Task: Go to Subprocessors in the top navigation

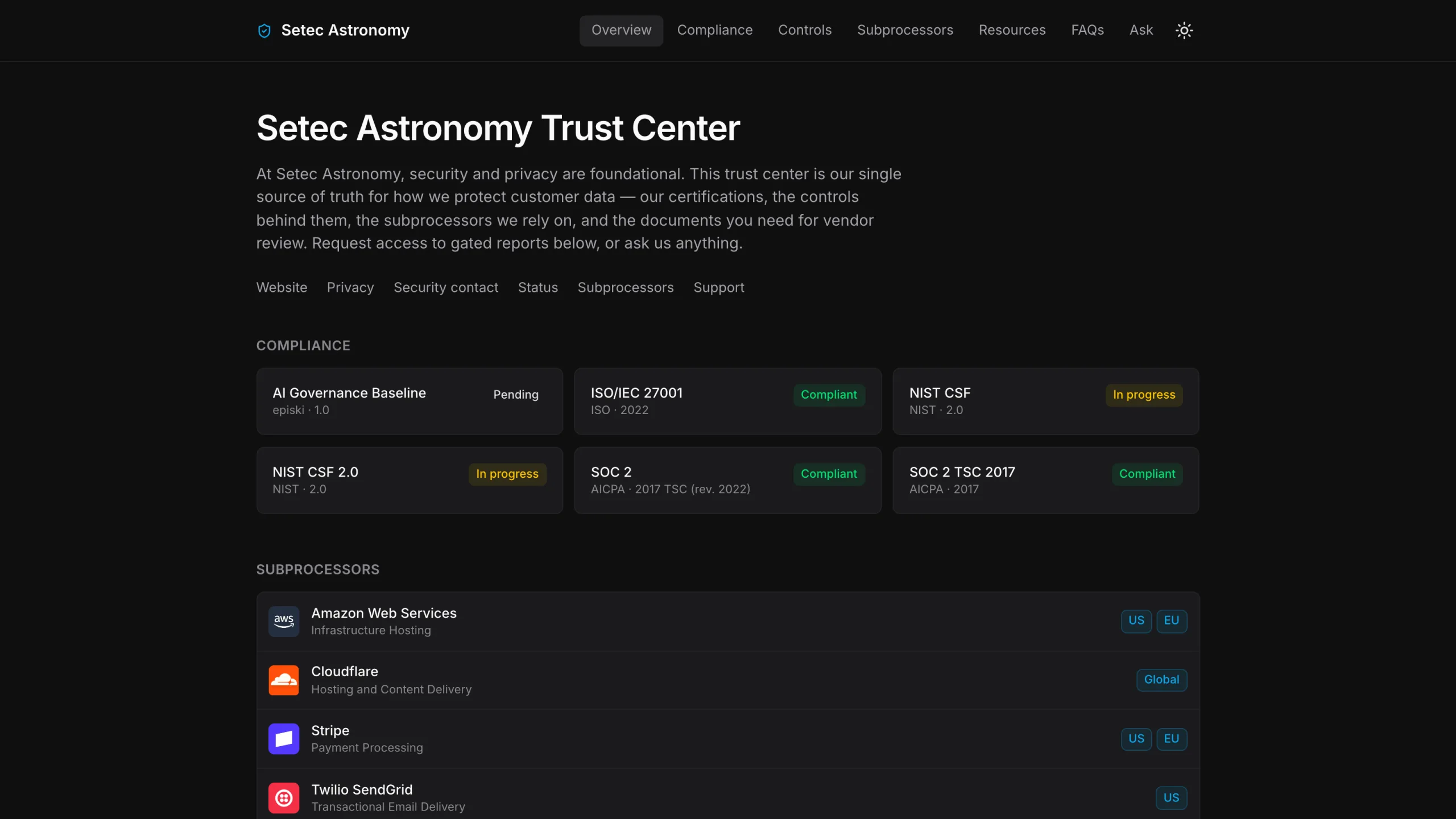Action: [905, 30]
